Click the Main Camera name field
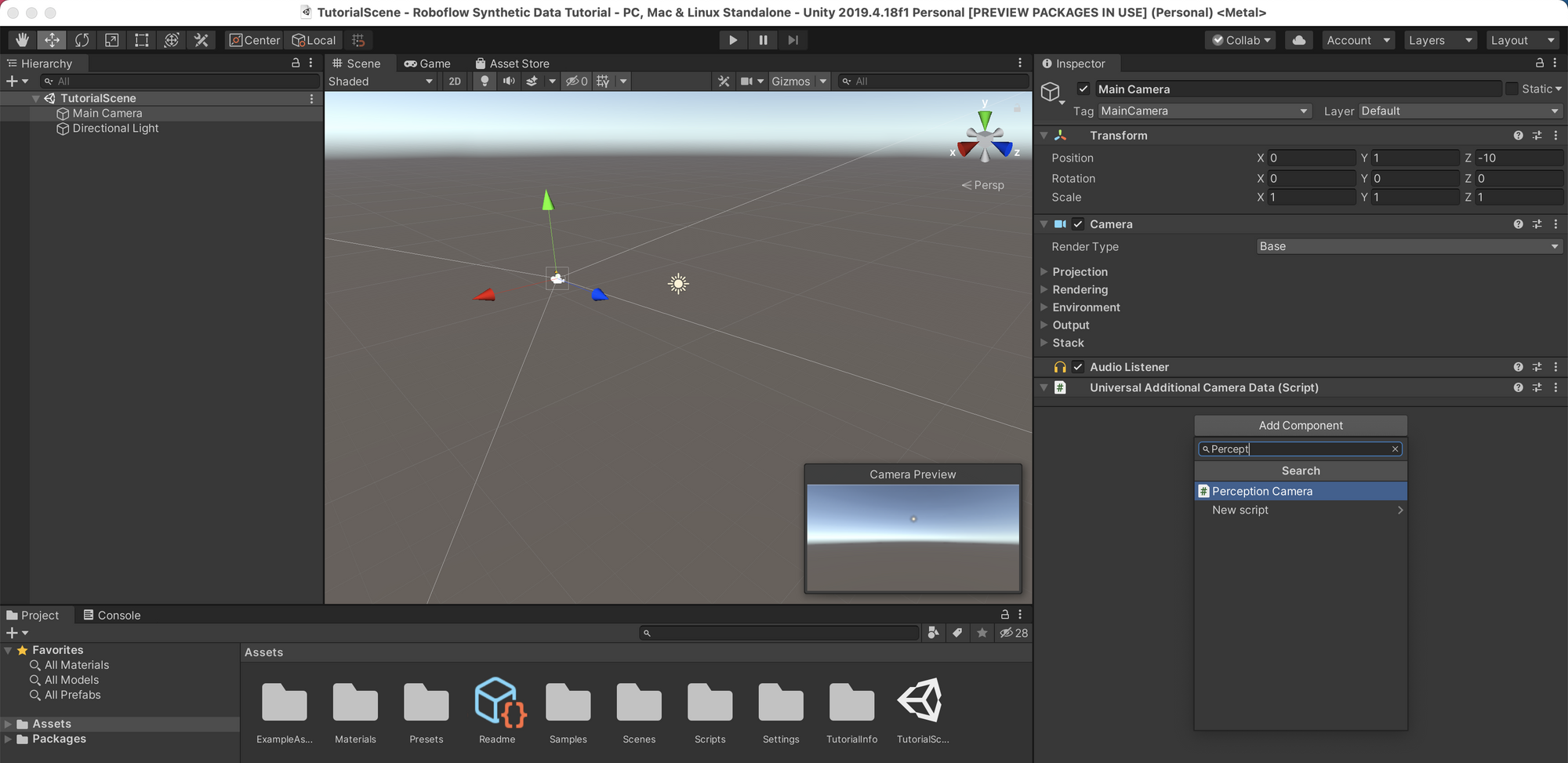This screenshot has width=1568, height=763. 1298,89
